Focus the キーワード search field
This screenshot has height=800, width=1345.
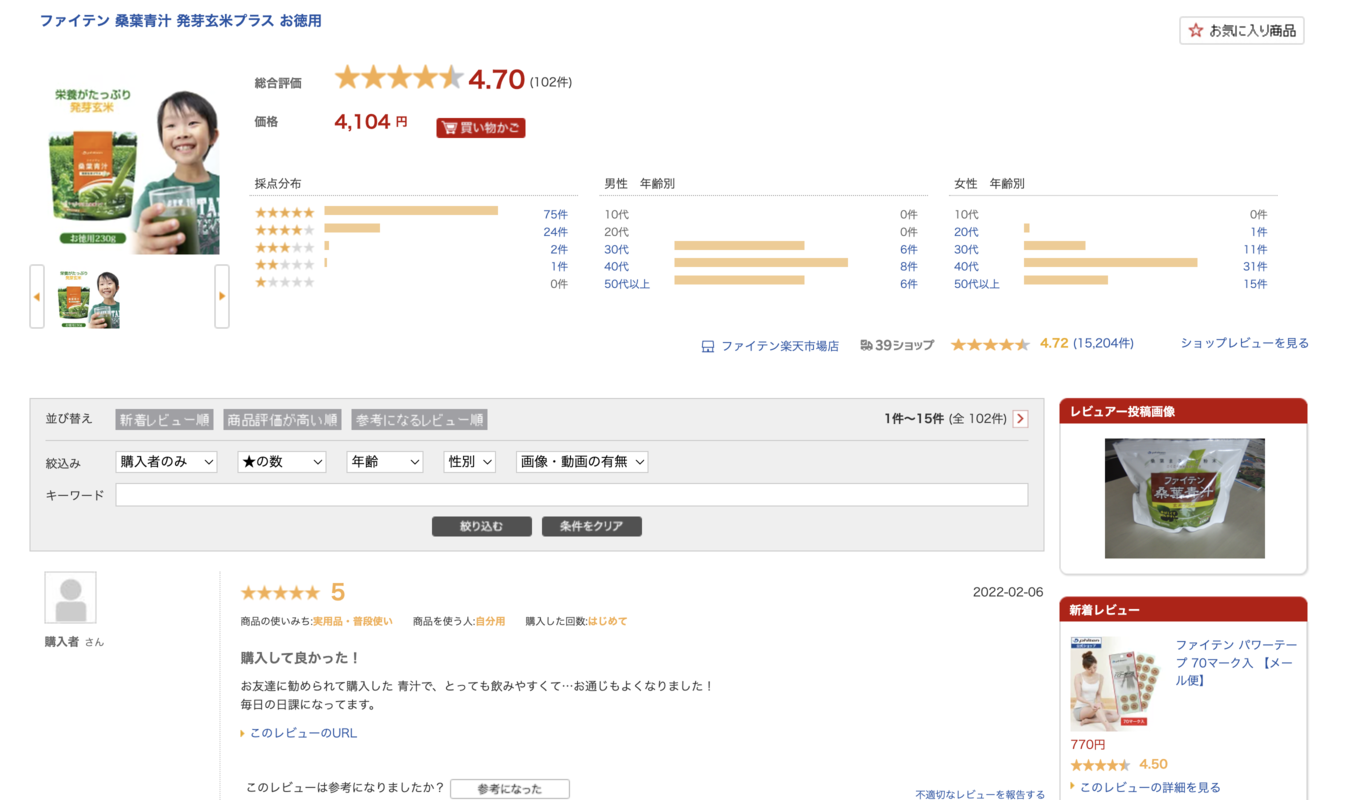coord(572,495)
